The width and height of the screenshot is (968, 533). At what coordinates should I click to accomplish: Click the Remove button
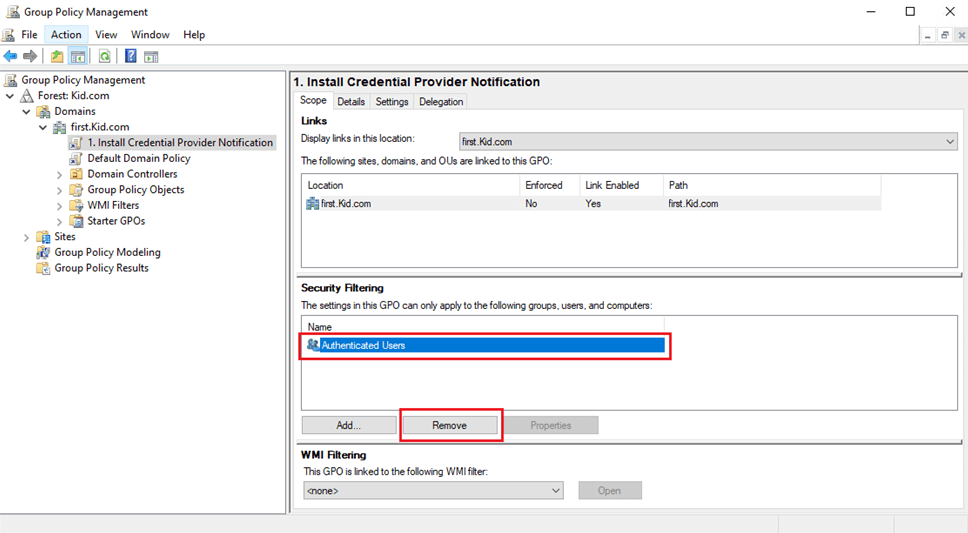click(x=449, y=425)
